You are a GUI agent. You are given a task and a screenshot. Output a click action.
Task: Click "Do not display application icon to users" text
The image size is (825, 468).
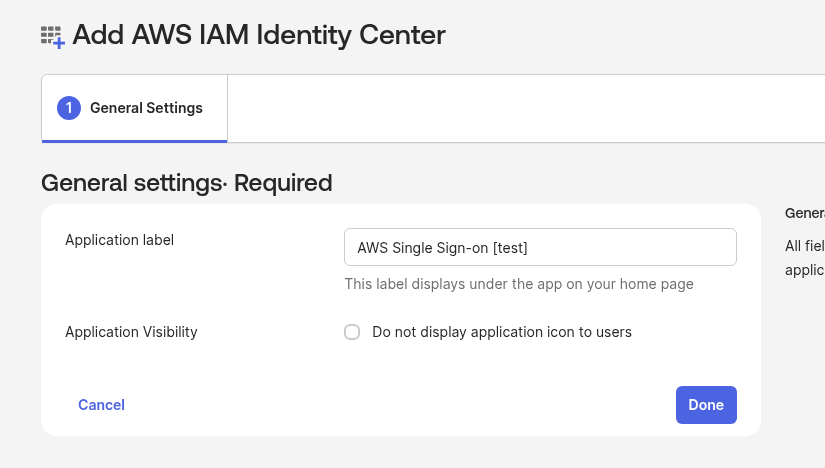click(501, 332)
